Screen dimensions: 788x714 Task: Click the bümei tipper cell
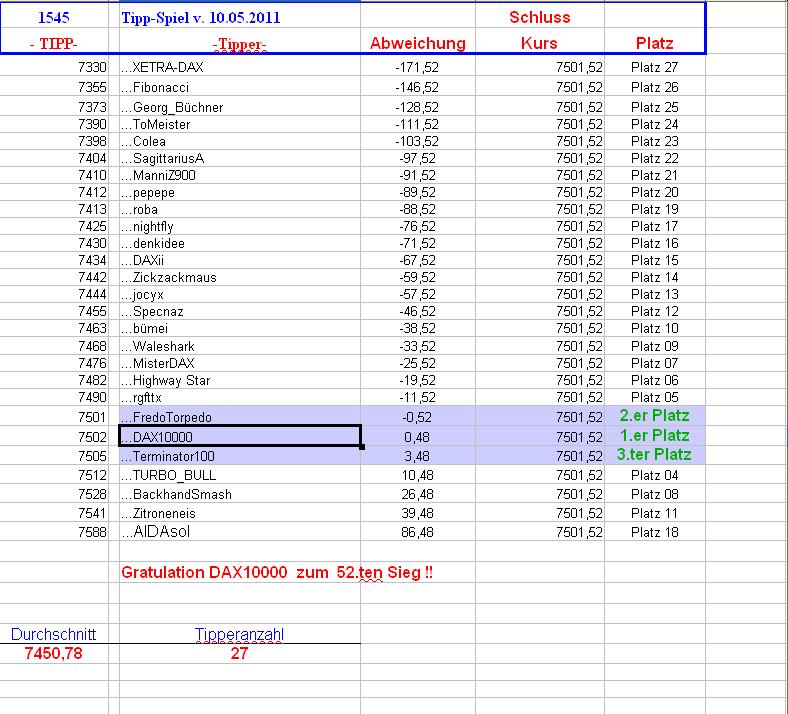pos(240,329)
